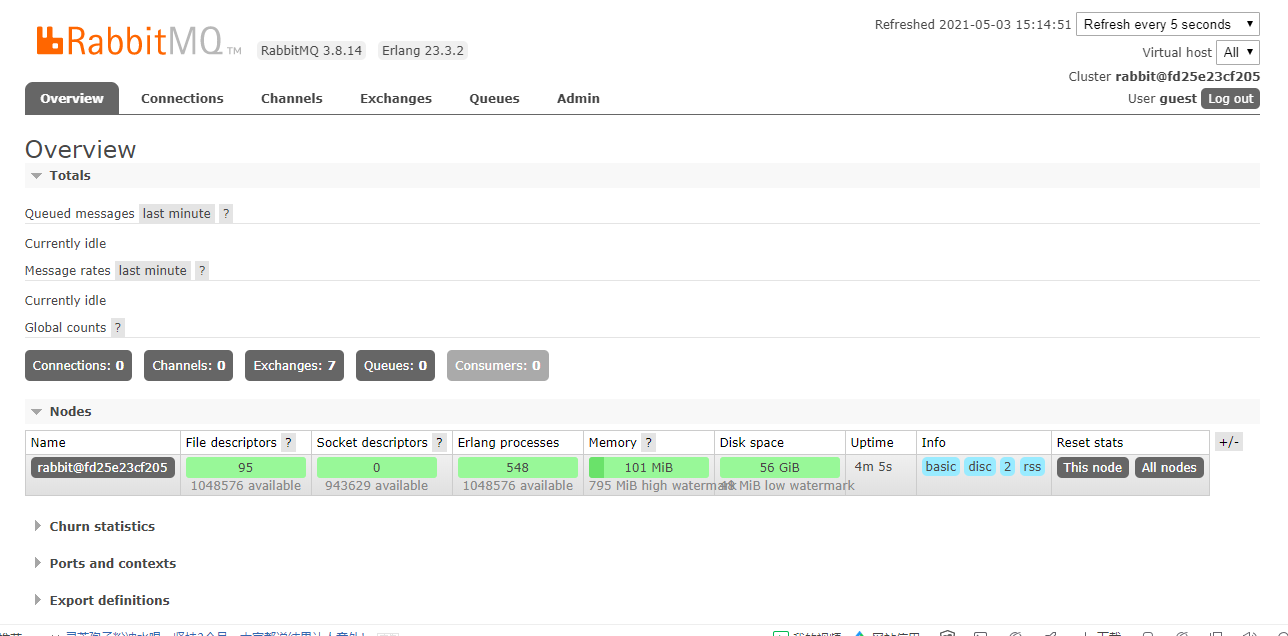This screenshot has height=636, width=1288.
Task: Click the Exchanges: 7 count button
Action: 294,365
